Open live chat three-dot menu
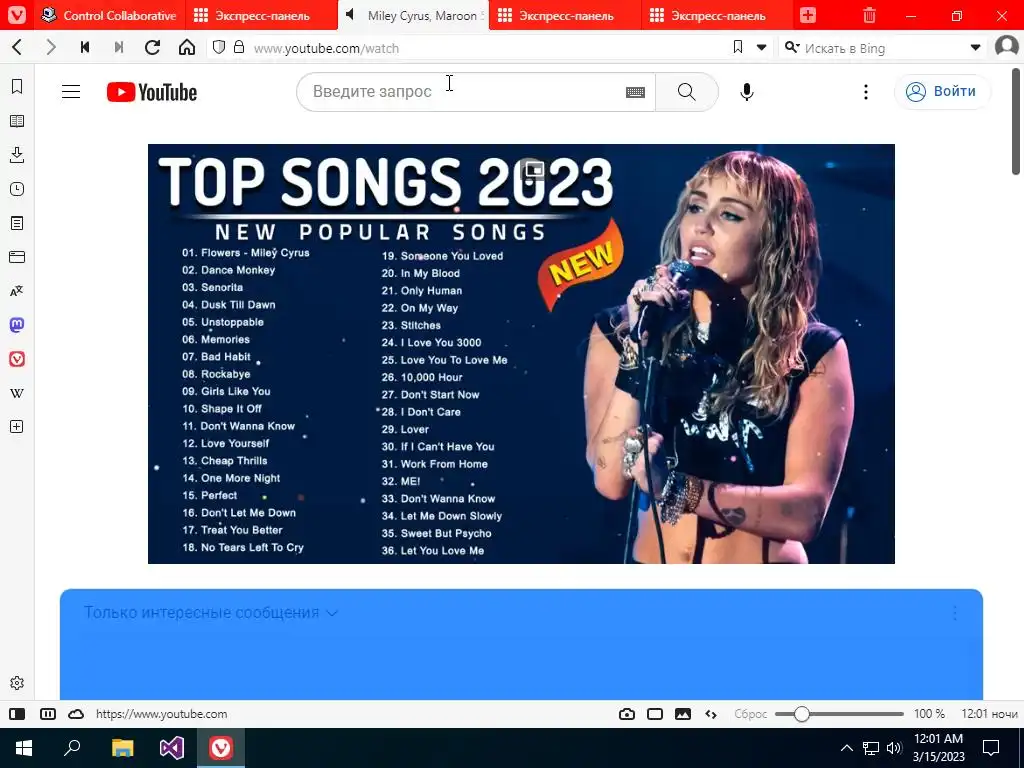This screenshot has width=1024, height=768. (955, 613)
